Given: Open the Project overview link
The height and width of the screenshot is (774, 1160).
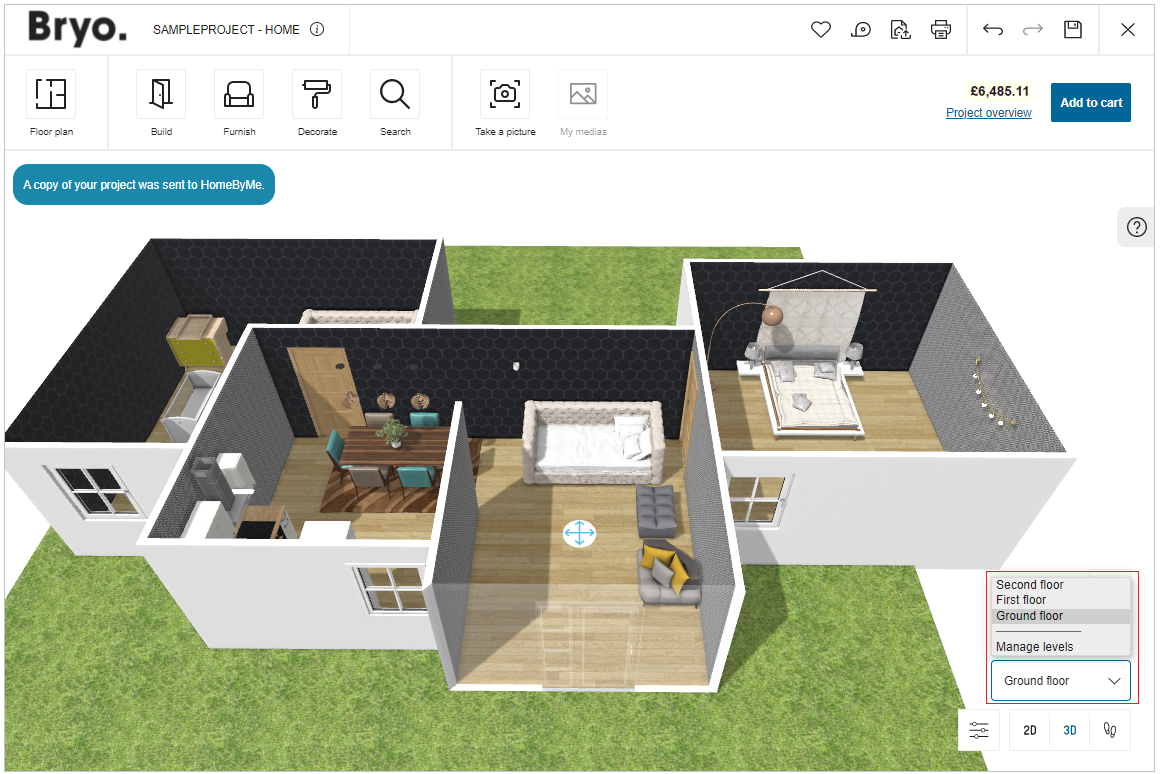Looking at the screenshot, I should [x=988, y=113].
